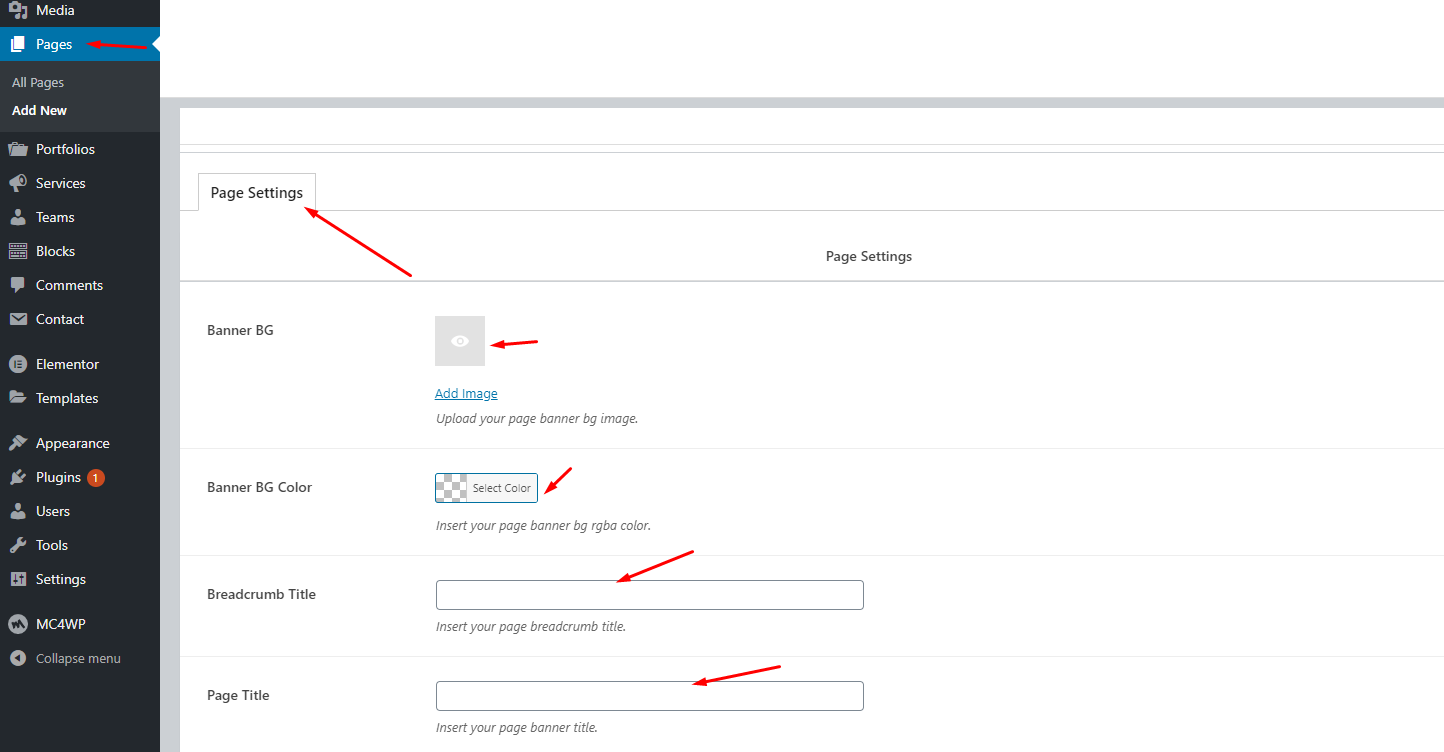
Task: Open the Templates menu label
Action: [67, 398]
